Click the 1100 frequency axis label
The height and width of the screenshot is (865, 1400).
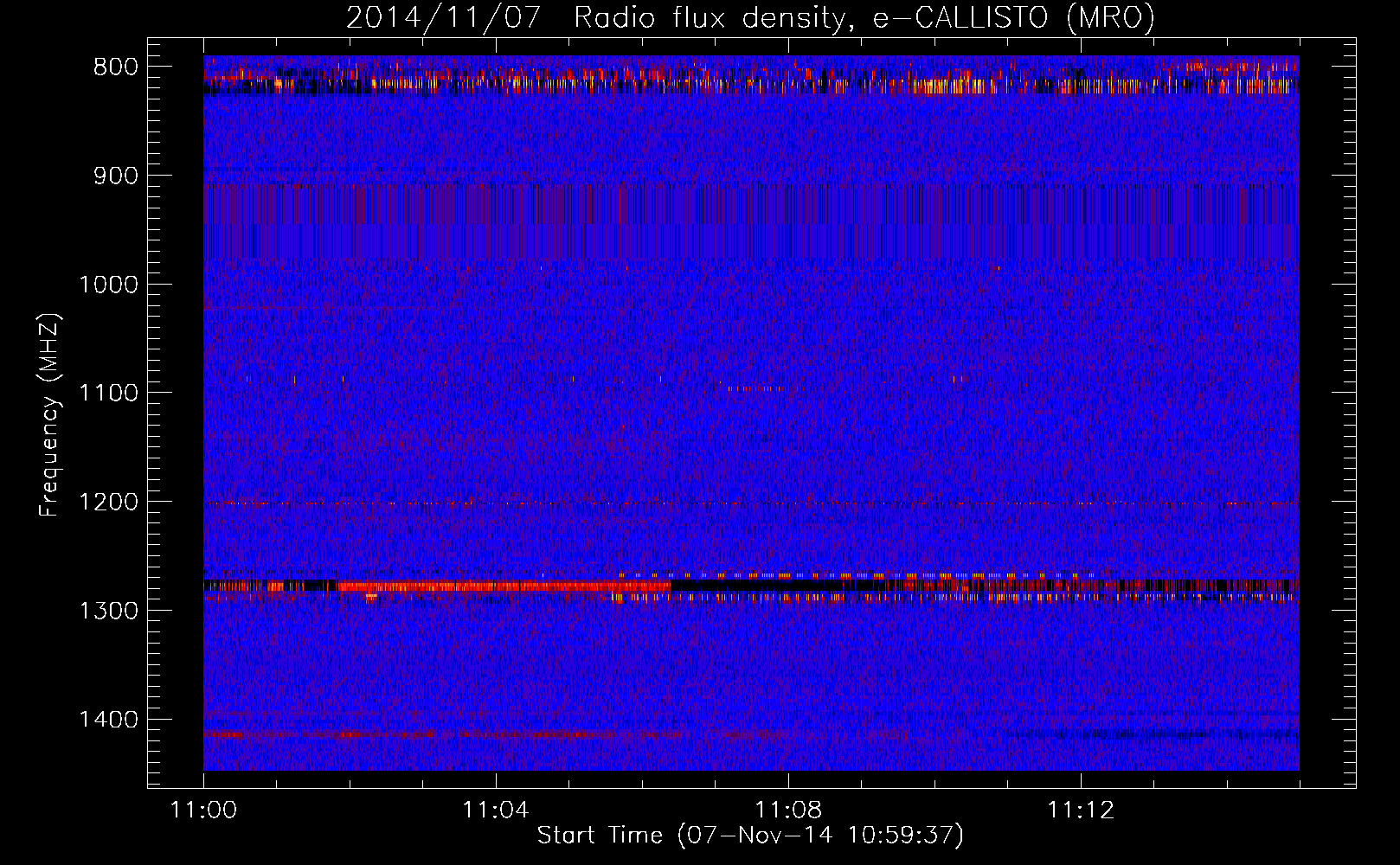pos(108,393)
